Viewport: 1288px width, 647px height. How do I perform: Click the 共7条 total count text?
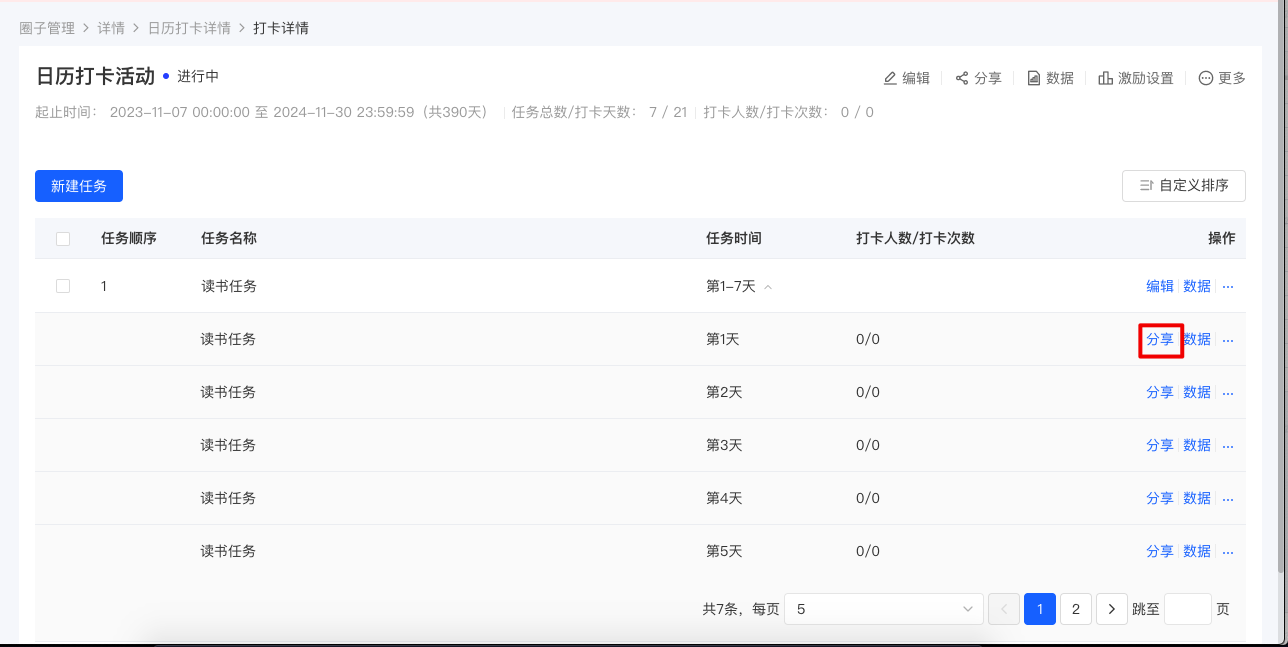[x=723, y=609]
